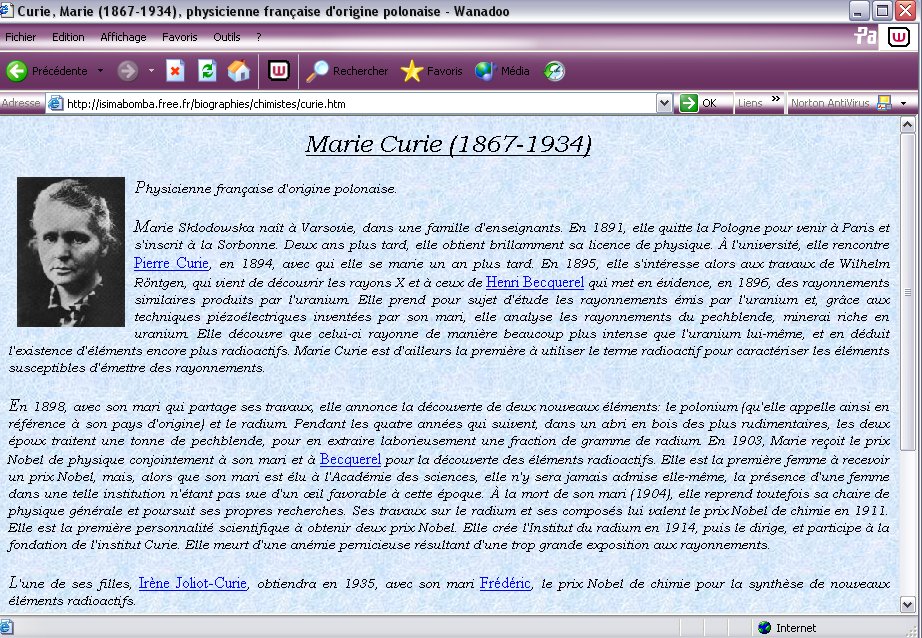Screen dimensions: 922x638
Task: Stop loading the page
Action: pyautogui.click(x=175, y=71)
